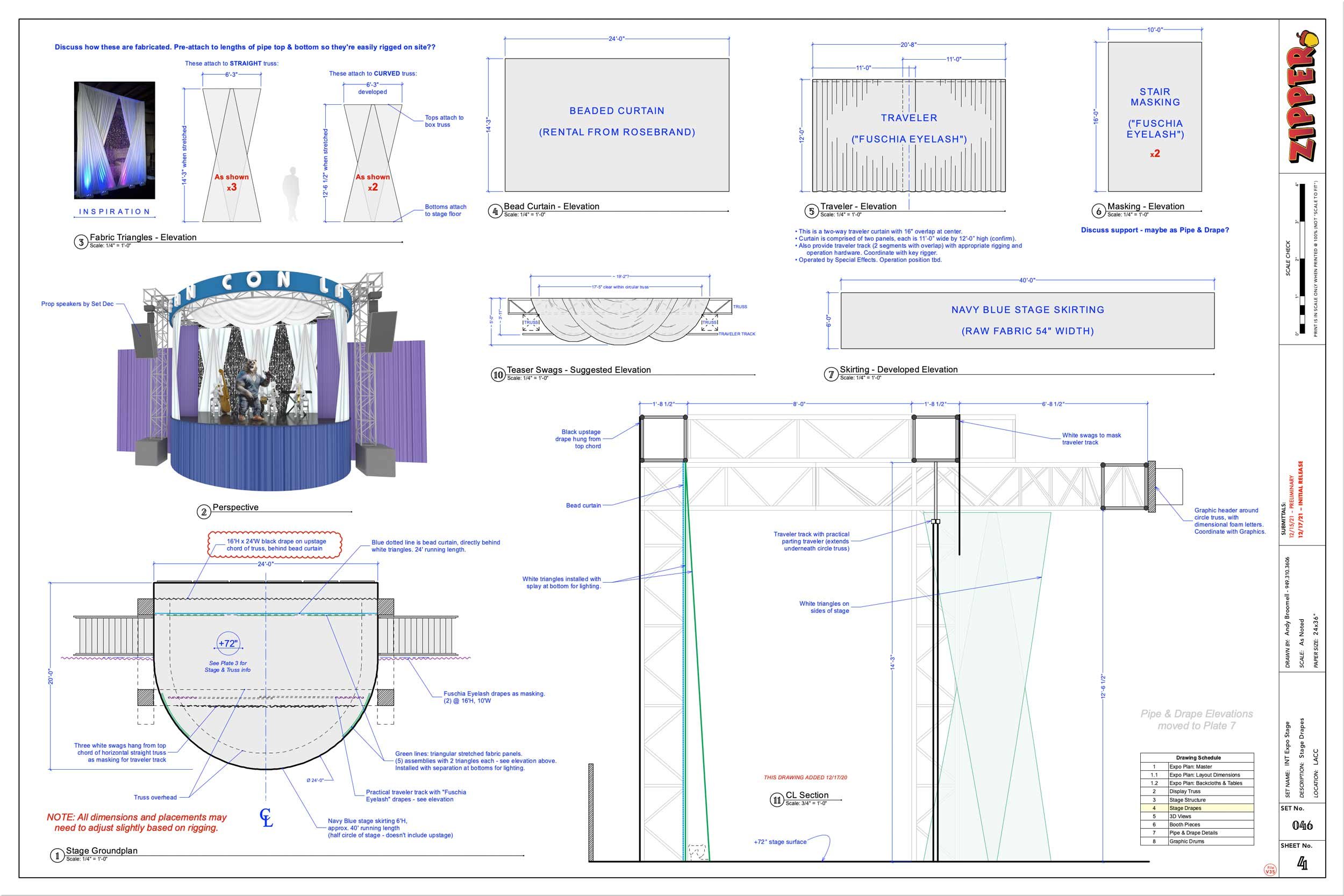
Task: Click the 'Teaser Swags - Suggested Elevation' title
Action: pyautogui.click(x=579, y=370)
